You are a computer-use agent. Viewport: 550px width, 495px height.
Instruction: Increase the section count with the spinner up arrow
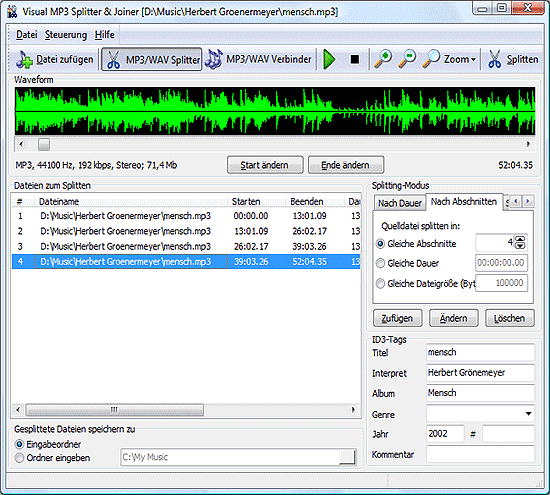[521, 239]
